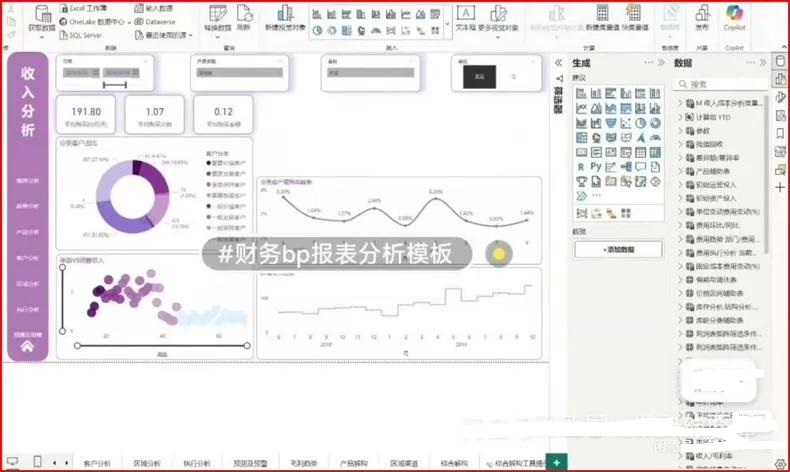790x472 pixels.
Task: Expand the 计算组 YTD table
Action: [680, 117]
